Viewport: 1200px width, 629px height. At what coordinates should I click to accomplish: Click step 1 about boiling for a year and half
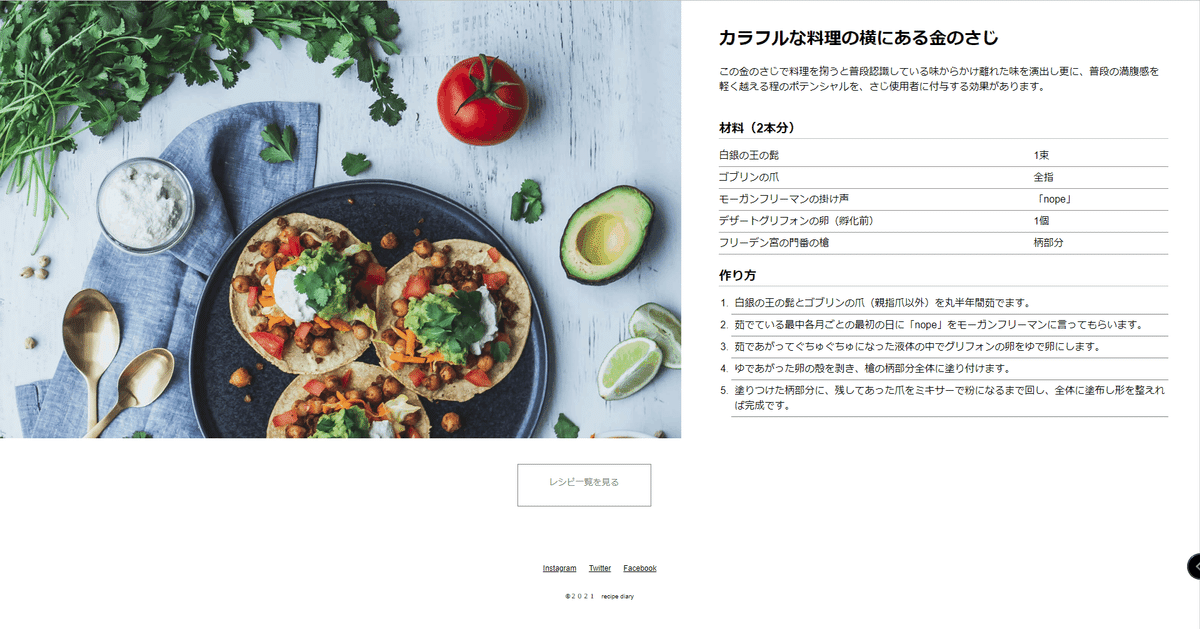click(x=943, y=303)
